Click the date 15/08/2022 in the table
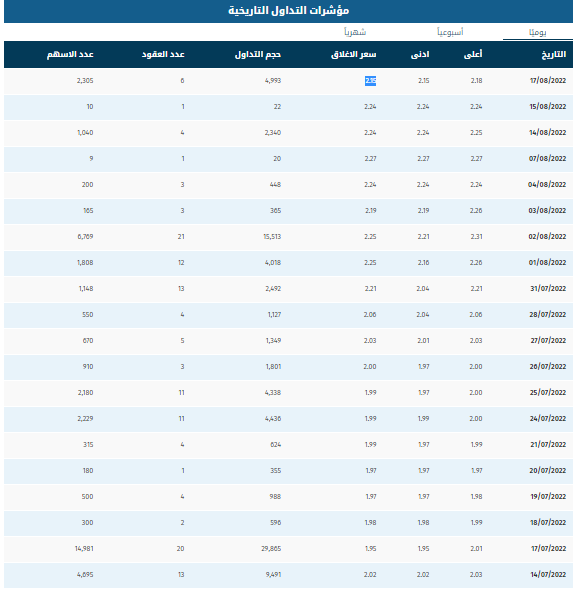The image size is (573, 595). [x=548, y=107]
